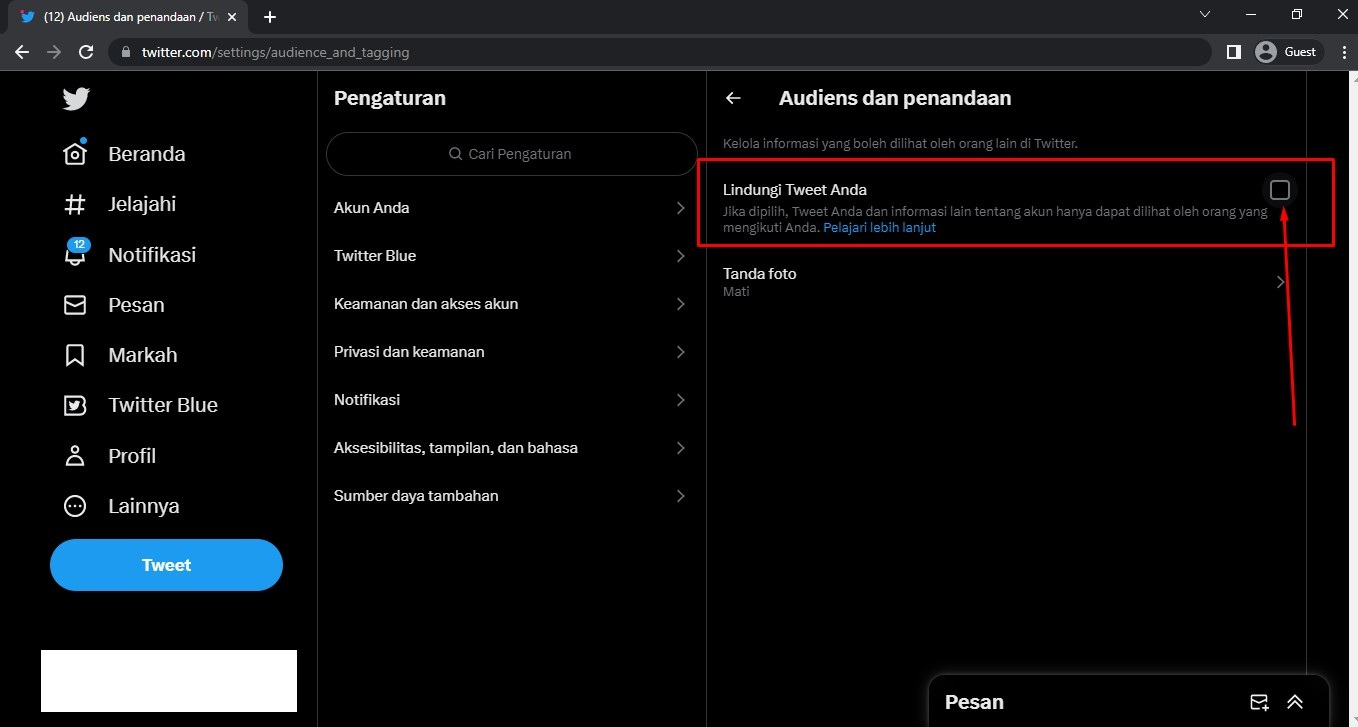Screen dimensions: 1358x727
Task: Click the browser forward arrow
Action: pos(54,52)
